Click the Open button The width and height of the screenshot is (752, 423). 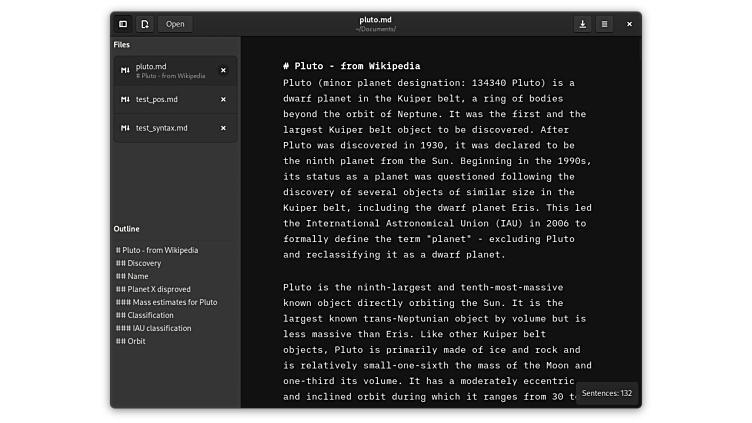point(175,24)
